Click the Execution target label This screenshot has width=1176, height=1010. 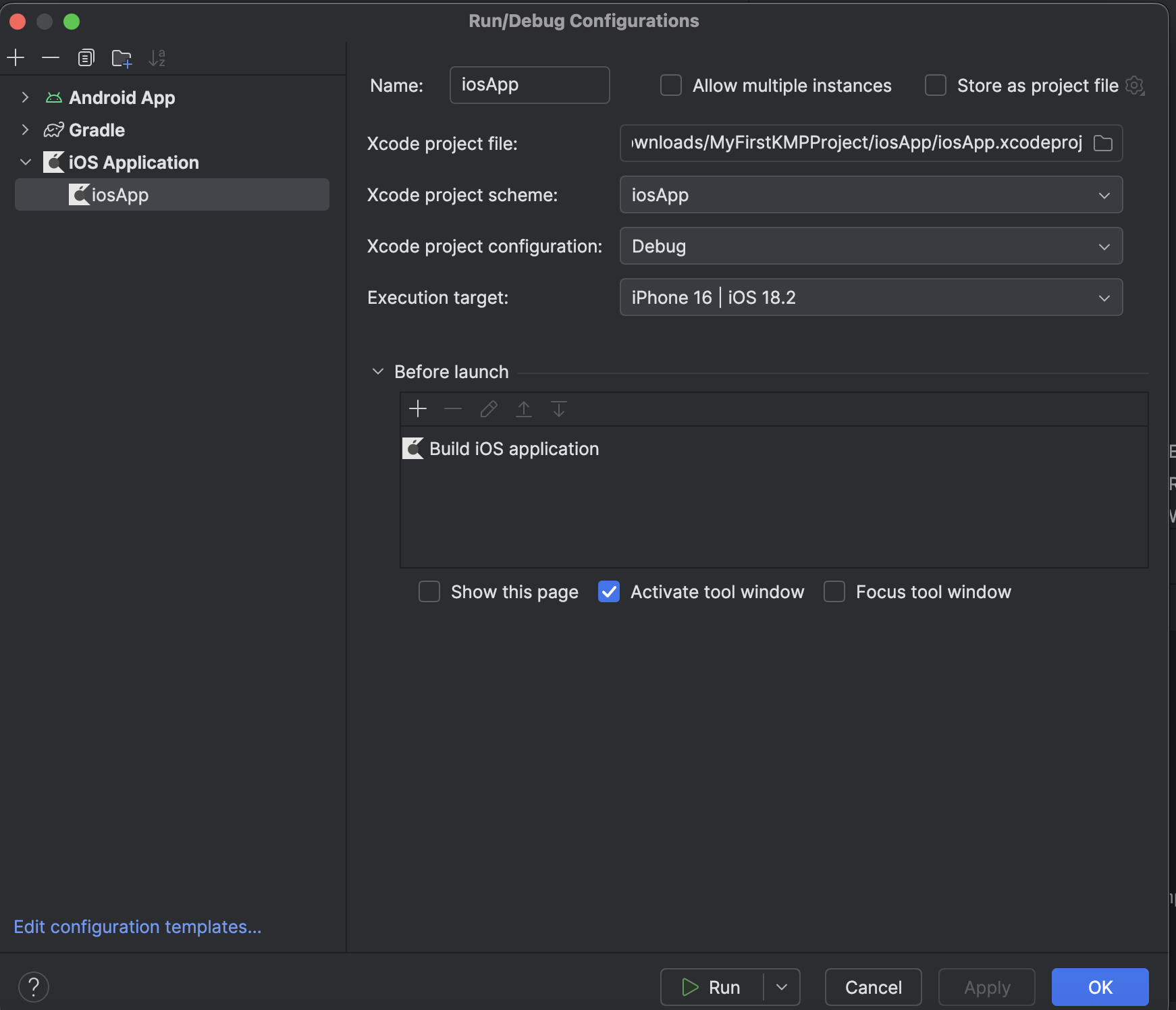(438, 298)
